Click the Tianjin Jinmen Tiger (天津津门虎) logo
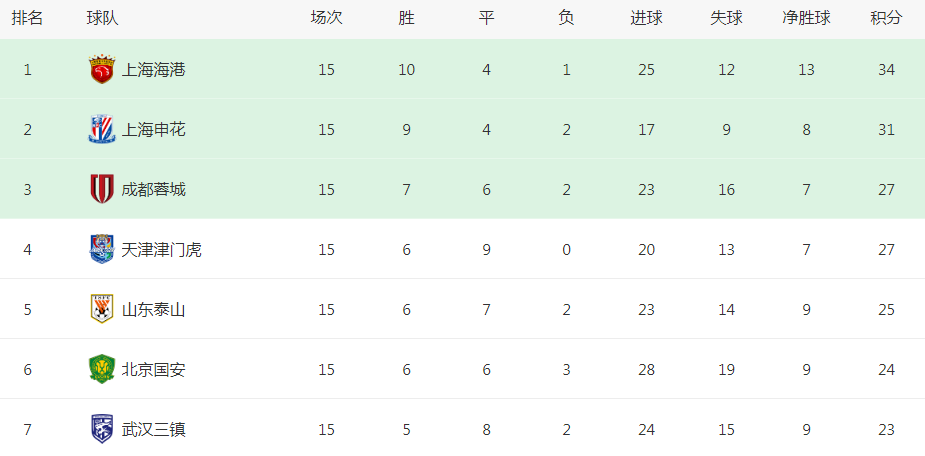This screenshot has width=925, height=456. pos(101,250)
